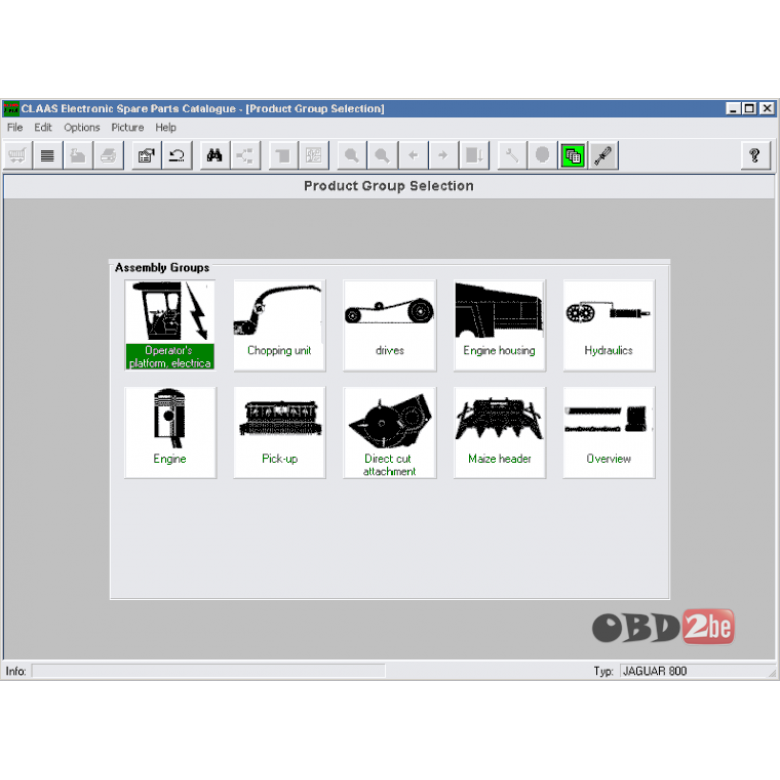
Task: Select the Hydraulics assembly group
Action: [x=609, y=325]
